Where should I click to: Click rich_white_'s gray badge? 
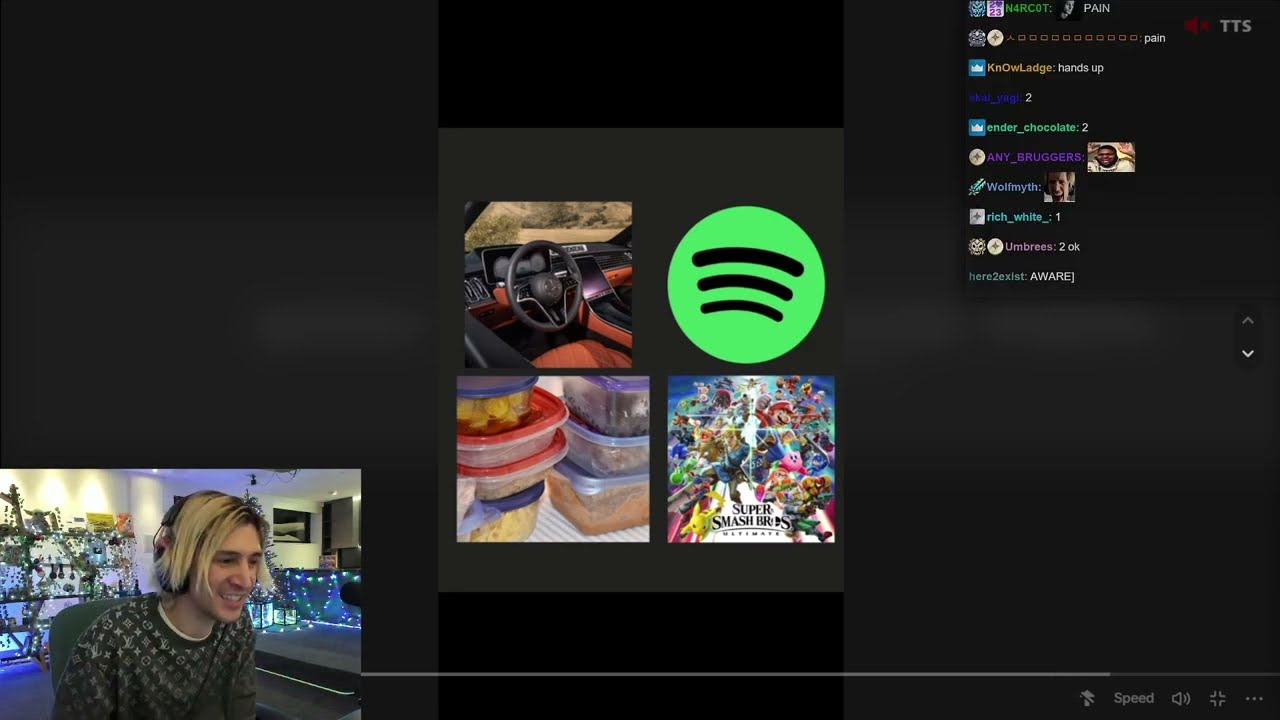[977, 217]
